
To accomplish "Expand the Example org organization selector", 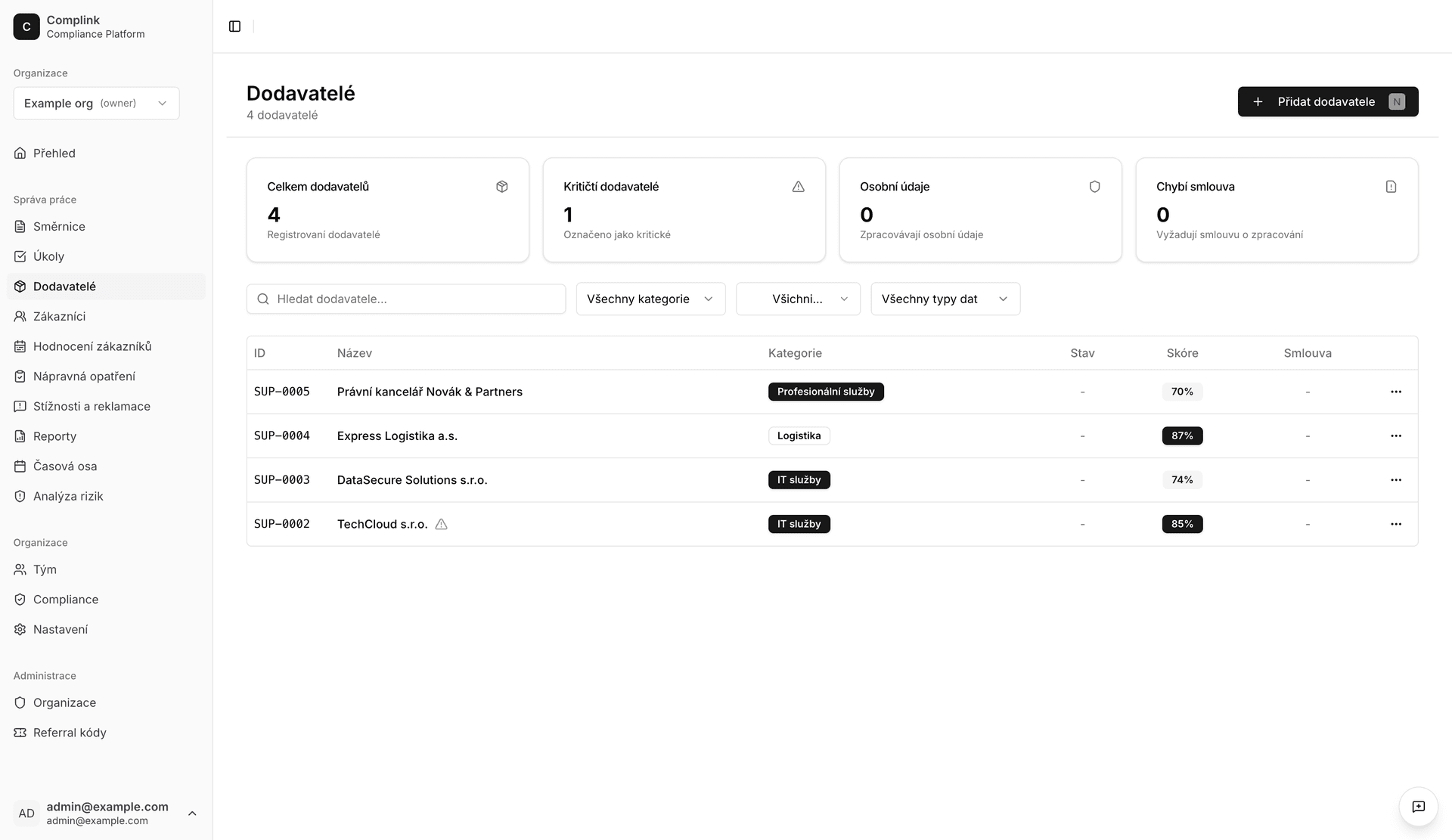I will pos(96,103).
